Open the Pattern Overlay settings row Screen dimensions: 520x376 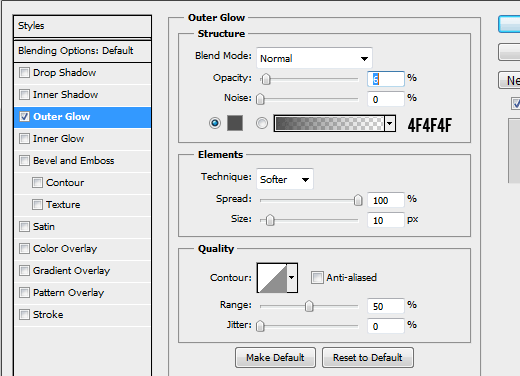pyautogui.click(x=82, y=293)
